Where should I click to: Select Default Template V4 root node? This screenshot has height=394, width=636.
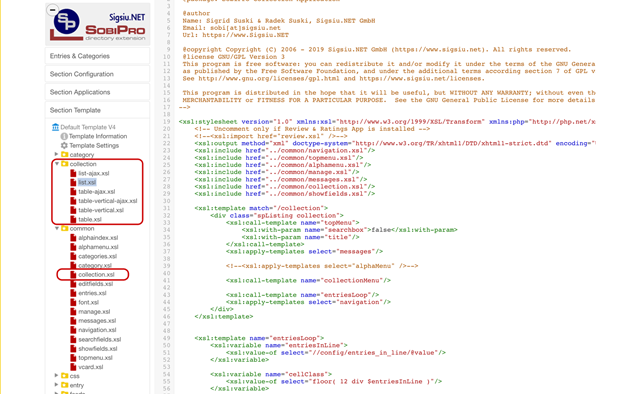[88, 127]
